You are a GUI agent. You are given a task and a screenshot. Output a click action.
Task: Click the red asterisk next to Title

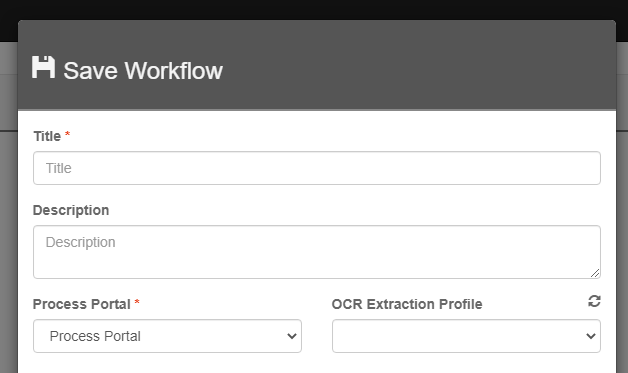[67, 134]
